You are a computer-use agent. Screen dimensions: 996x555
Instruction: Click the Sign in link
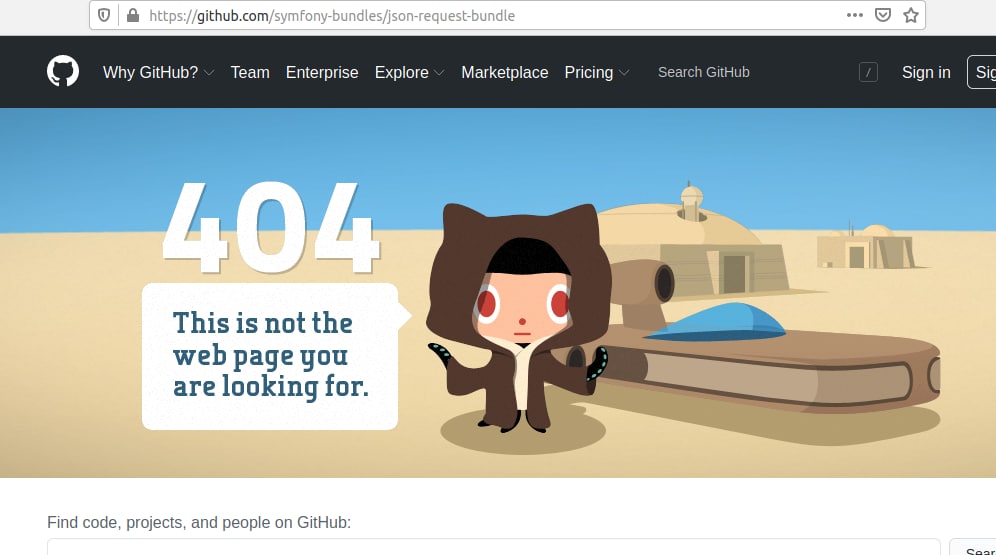(x=926, y=72)
